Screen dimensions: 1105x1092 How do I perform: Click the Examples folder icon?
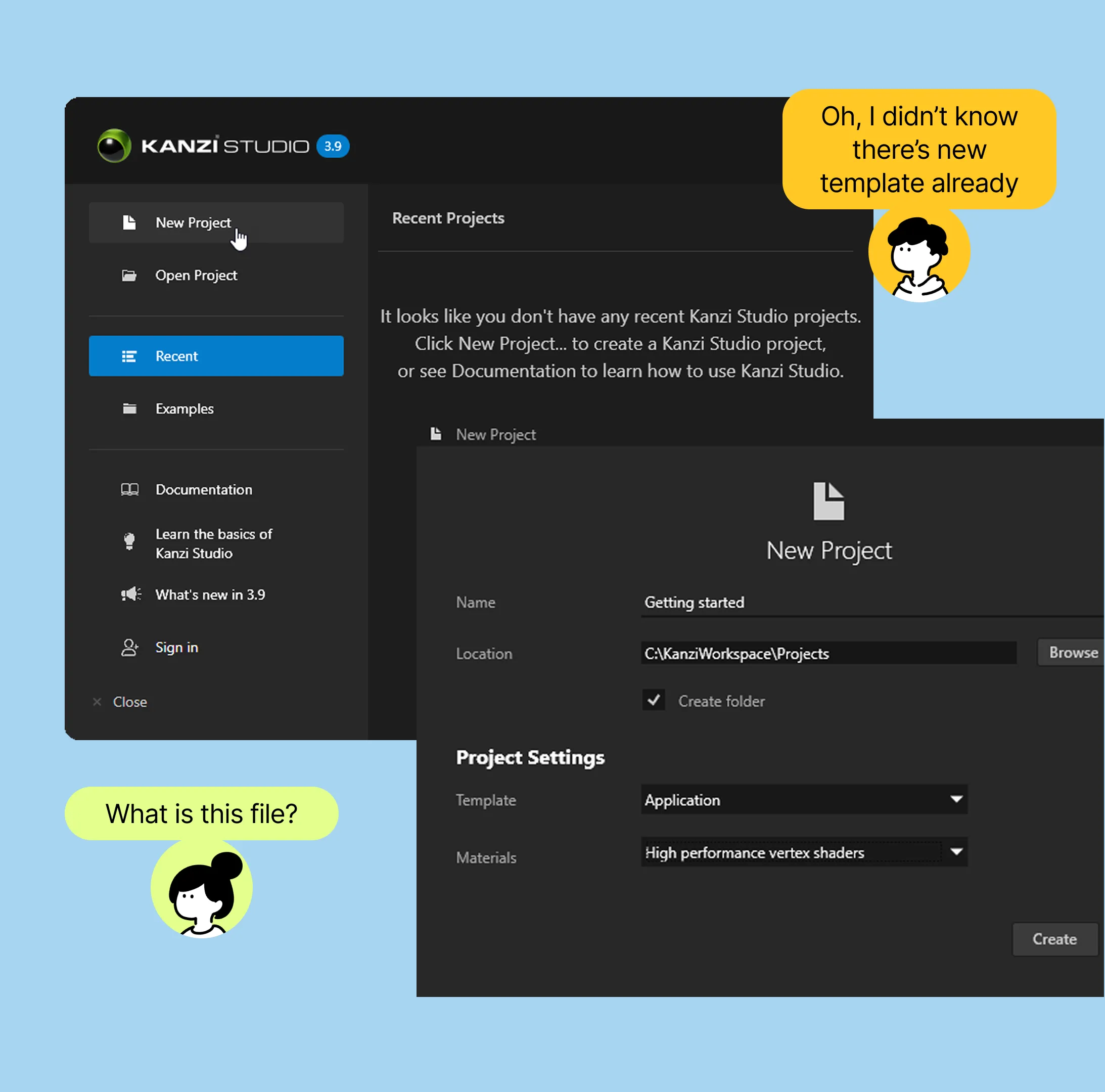tap(130, 408)
